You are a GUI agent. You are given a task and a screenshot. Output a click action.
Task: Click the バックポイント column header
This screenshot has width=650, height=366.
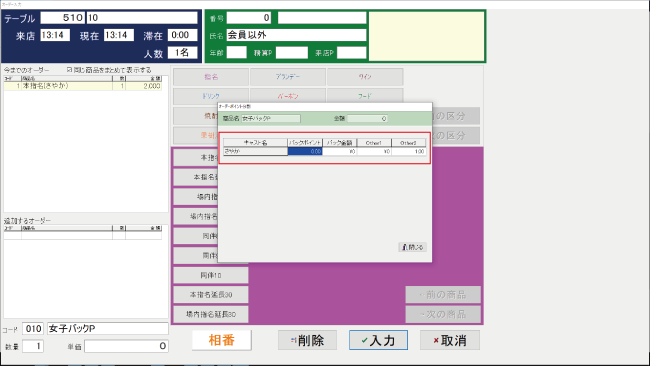tap(305, 143)
